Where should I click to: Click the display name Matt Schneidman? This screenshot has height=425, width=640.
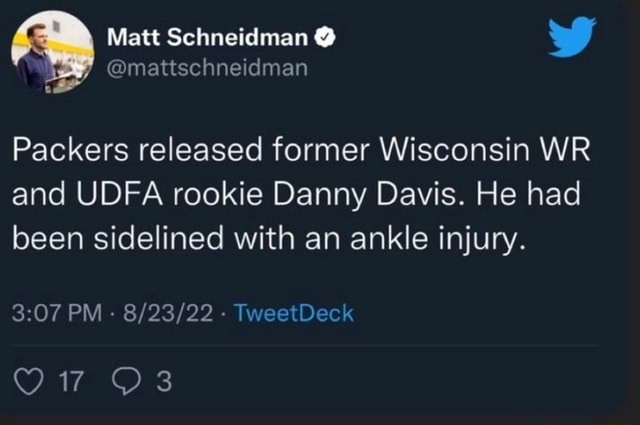click(209, 40)
